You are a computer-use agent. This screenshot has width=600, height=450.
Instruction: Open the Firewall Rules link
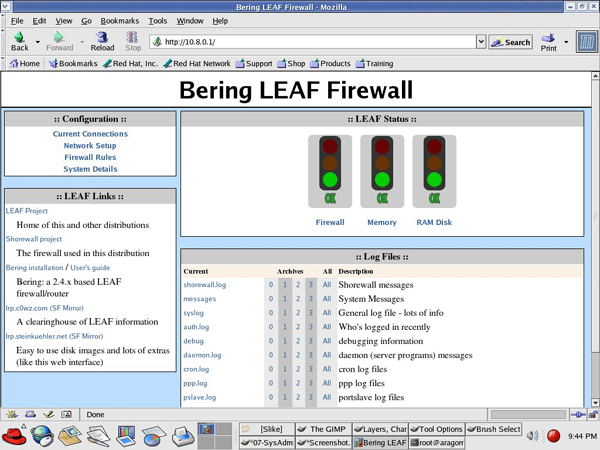pyautogui.click(x=90, y=157)
